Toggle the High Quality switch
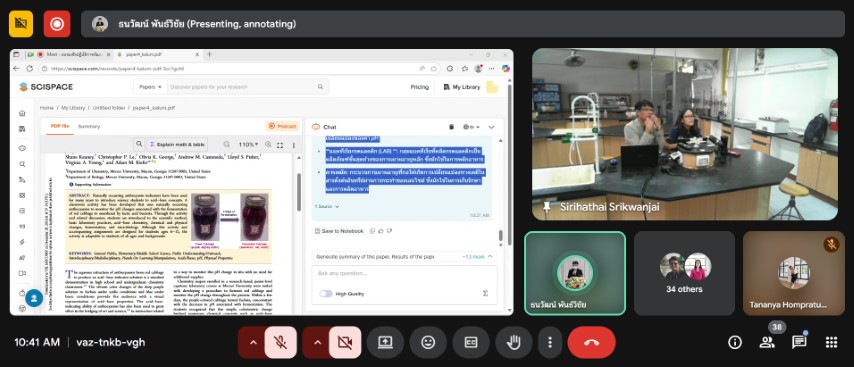854x367 pixels. click(x=326, y=293)
